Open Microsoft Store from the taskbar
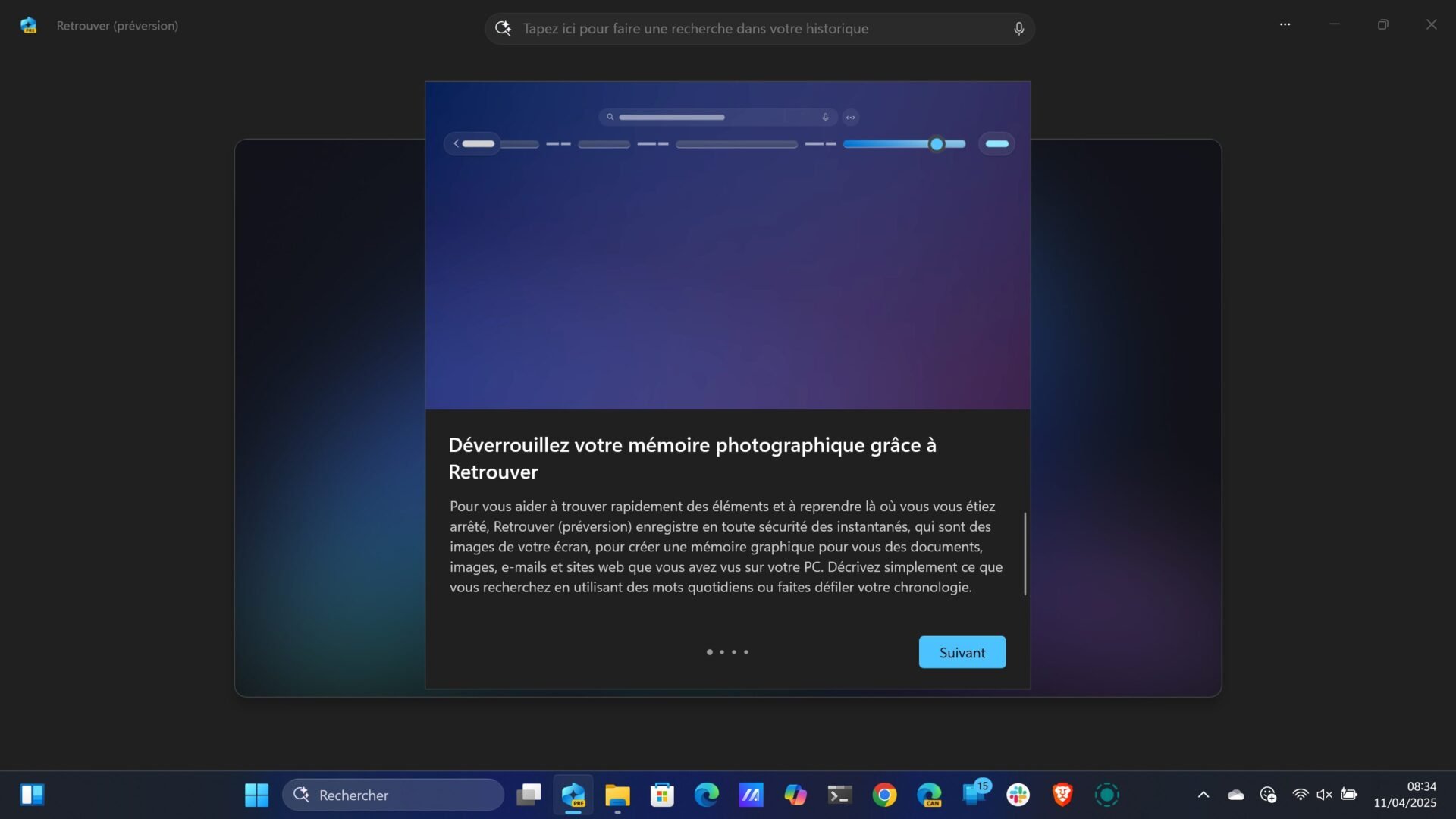Image resolution: width=1456 pixels, height=819 pixels. click(x=662, y=795)
